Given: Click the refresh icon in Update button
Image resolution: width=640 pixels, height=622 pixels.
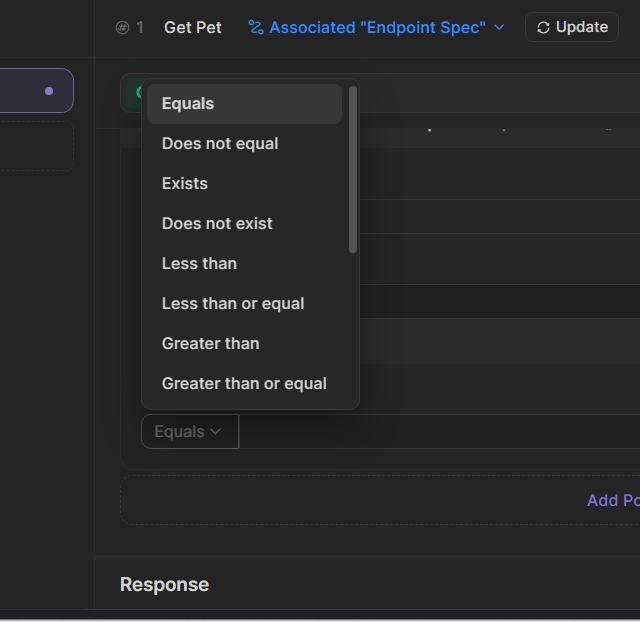Looking at the screenshot, I should click(x=543, y=28).
